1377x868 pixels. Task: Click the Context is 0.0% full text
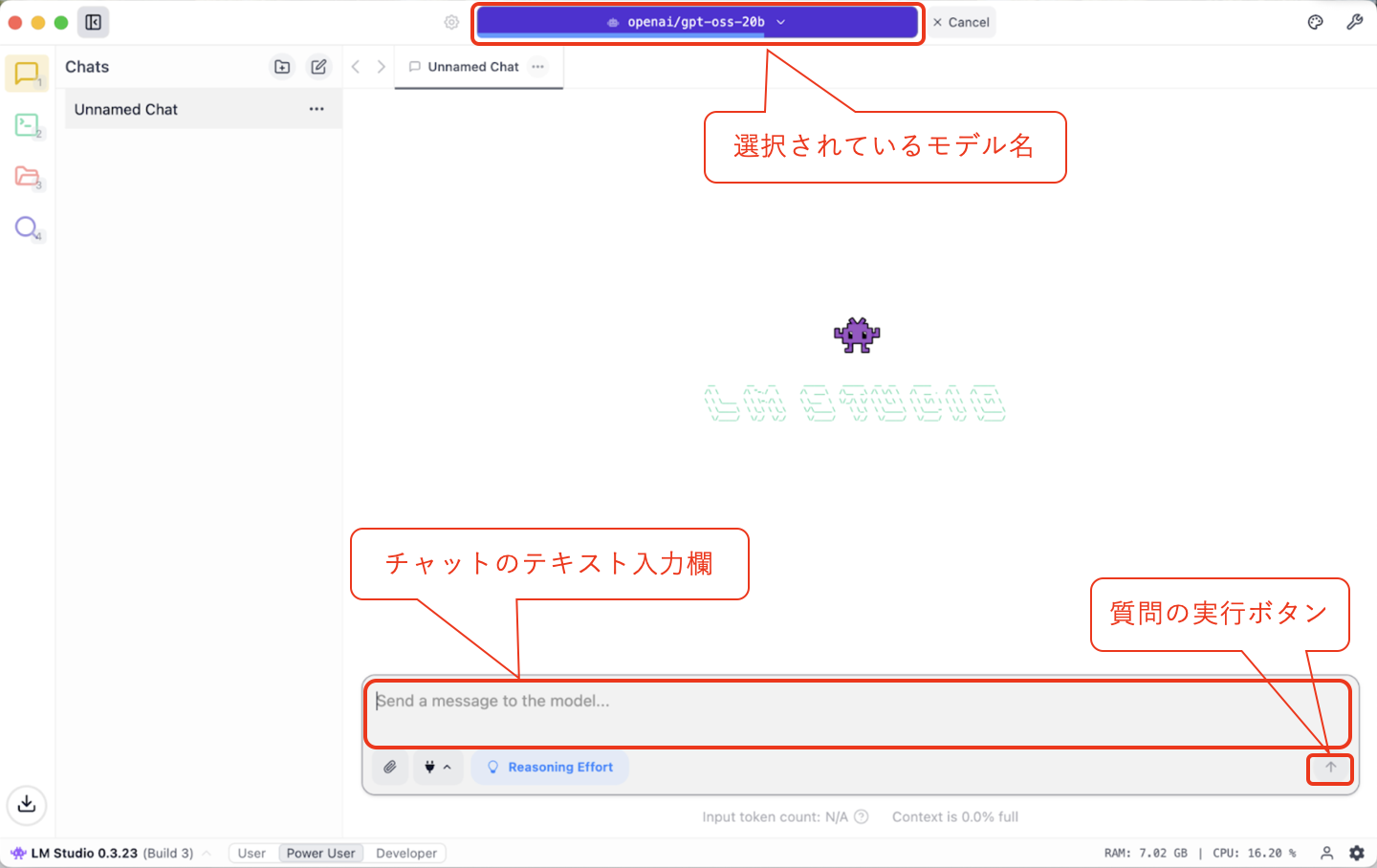pos(955,816)
